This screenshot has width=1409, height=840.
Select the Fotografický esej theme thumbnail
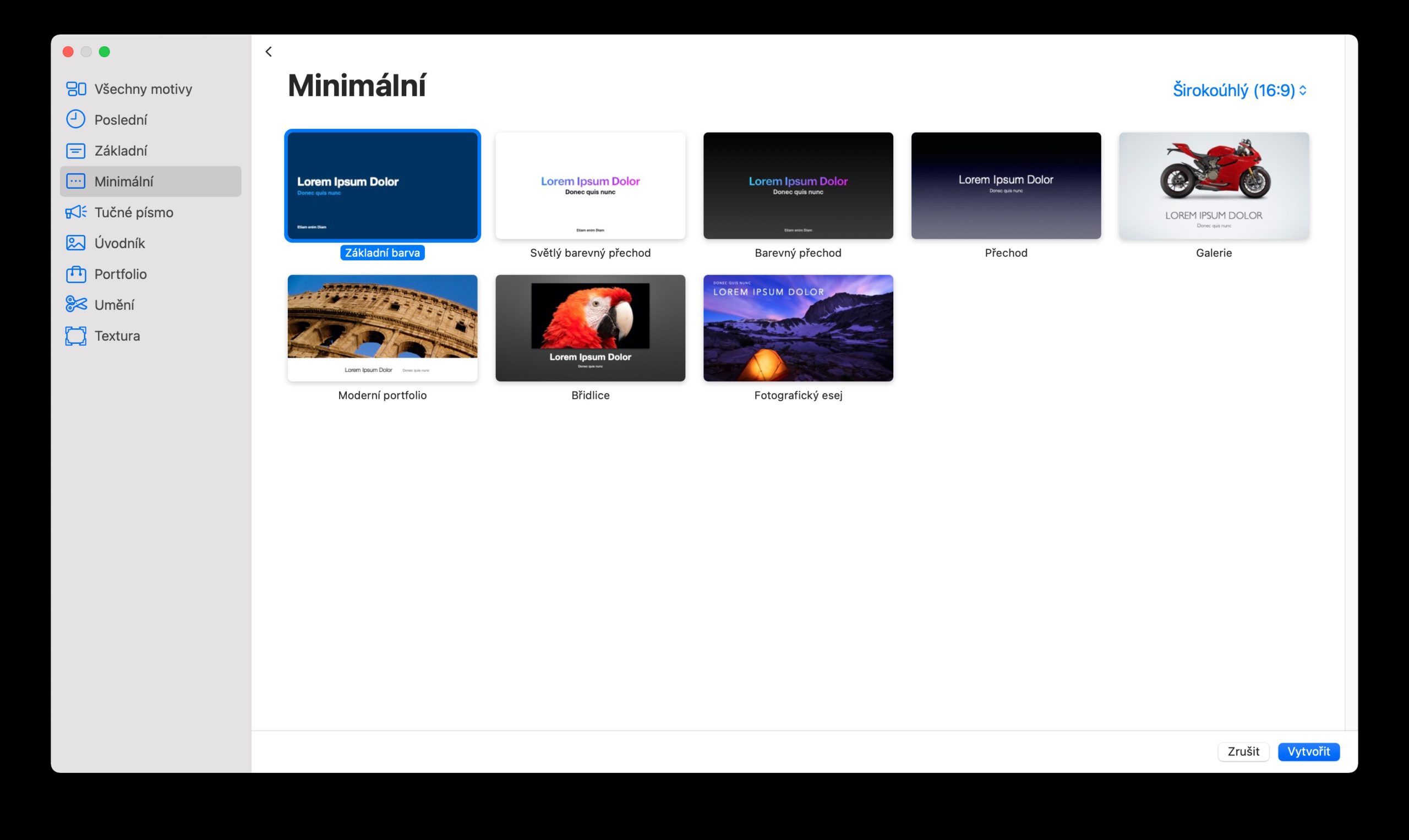point(798,328)
